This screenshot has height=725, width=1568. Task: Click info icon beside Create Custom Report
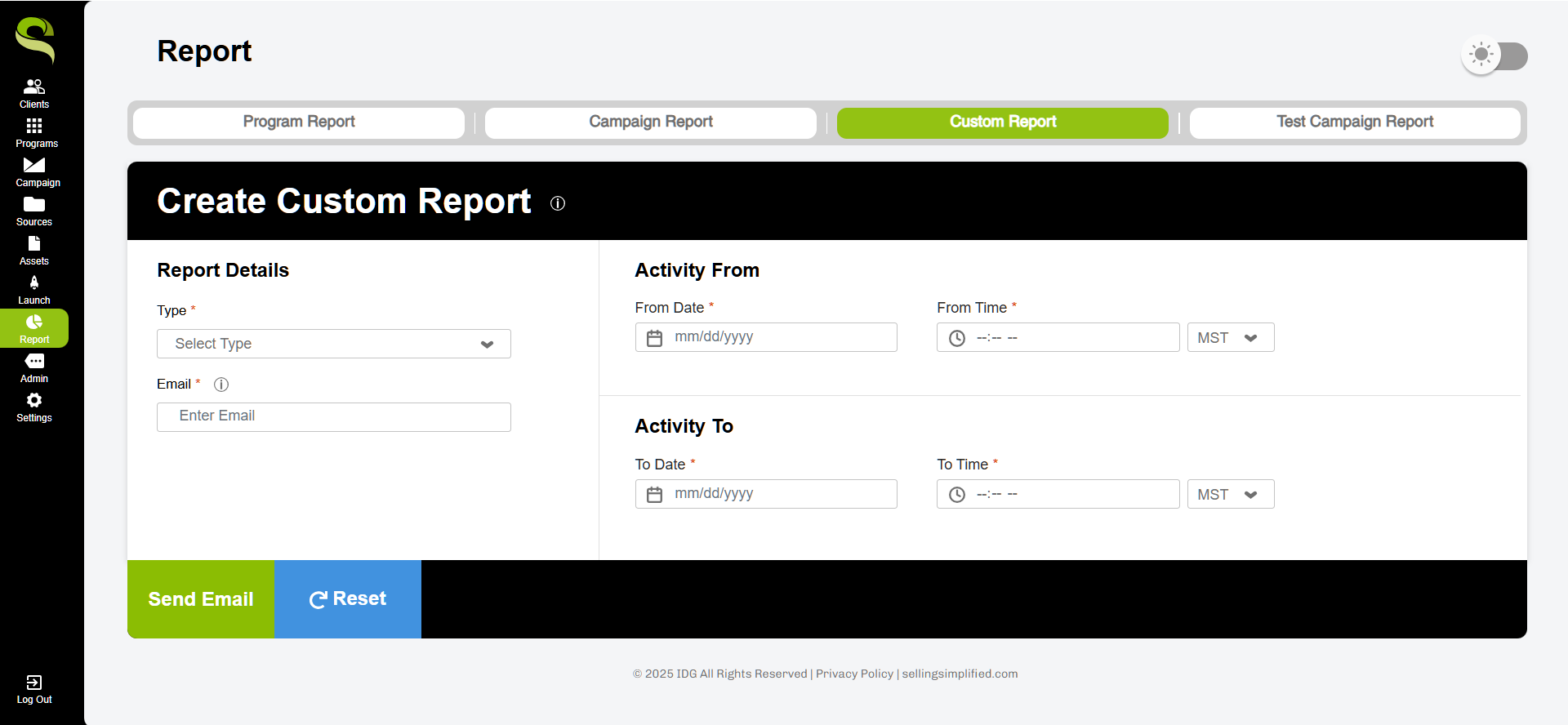(x=558, y=203)
